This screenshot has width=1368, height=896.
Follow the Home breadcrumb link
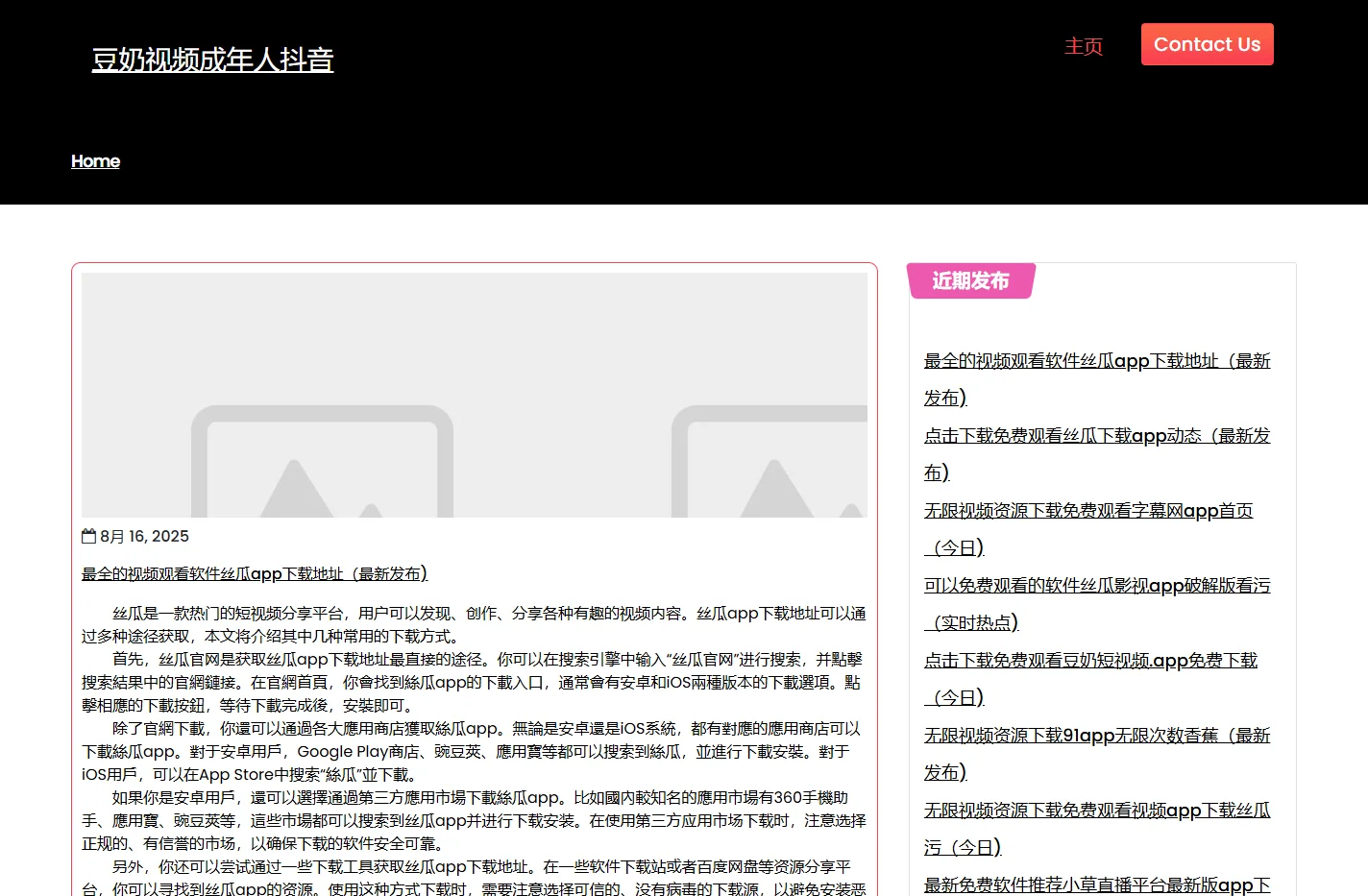(95, 161)
